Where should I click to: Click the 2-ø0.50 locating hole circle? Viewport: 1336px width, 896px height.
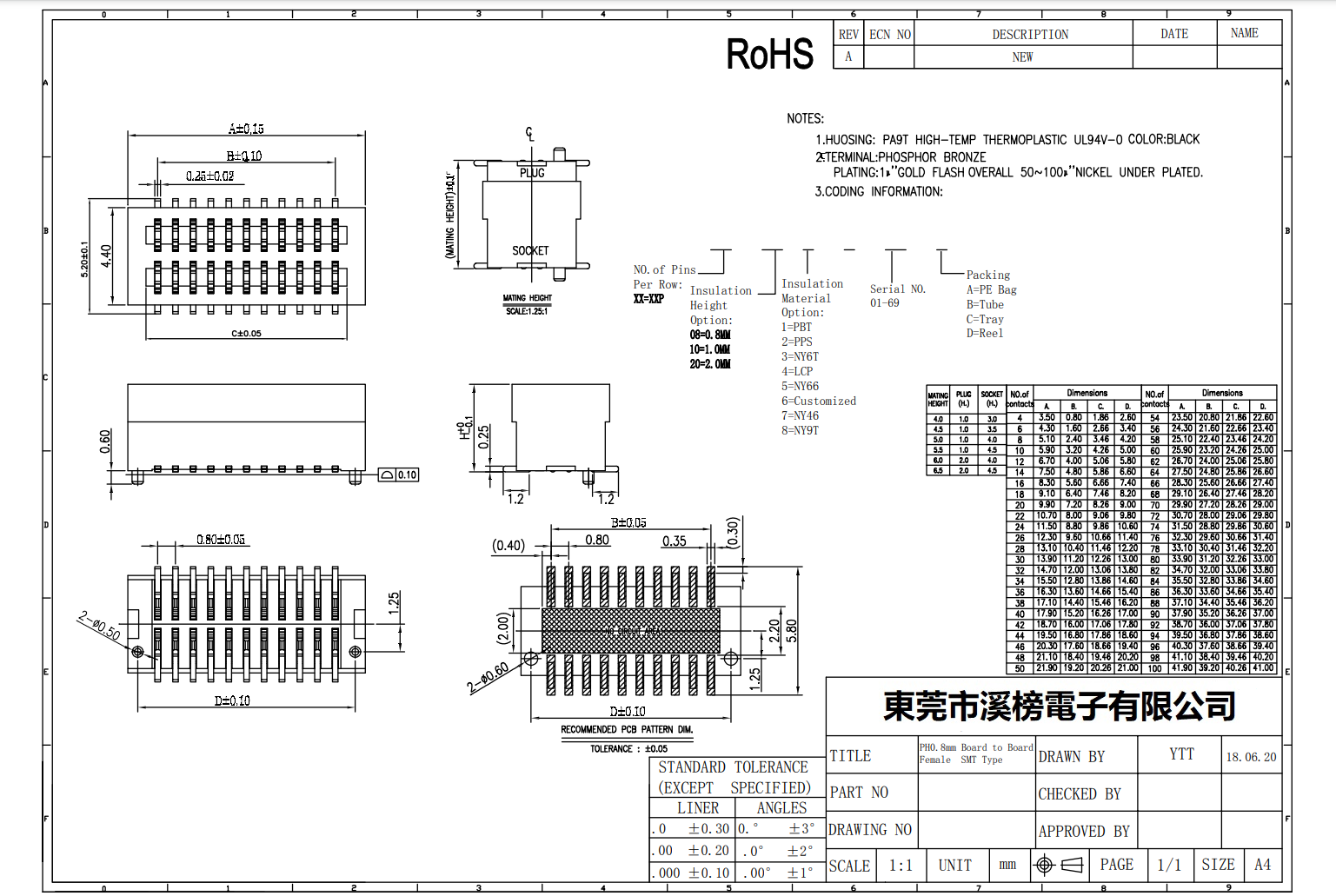click(x=137, y=651)
